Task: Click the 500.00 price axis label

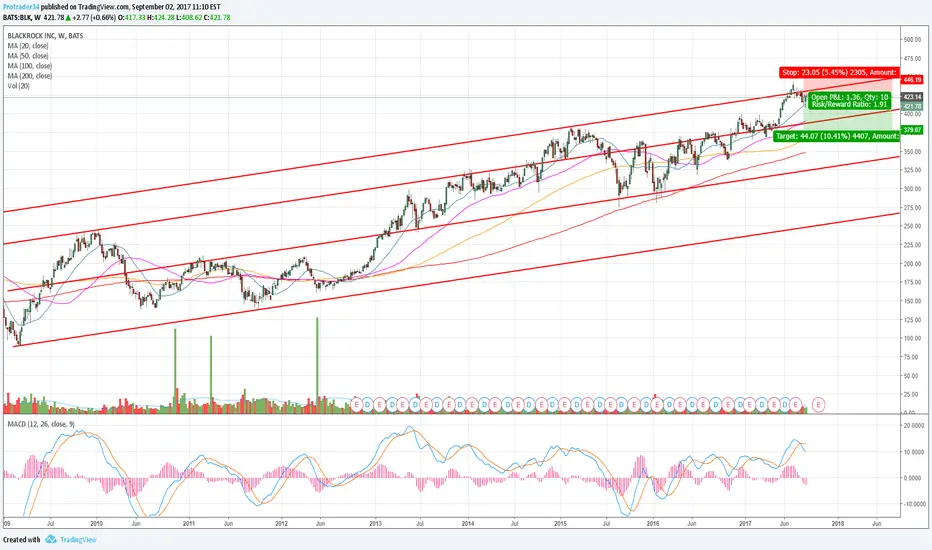Action: click(x=912, y=40)
